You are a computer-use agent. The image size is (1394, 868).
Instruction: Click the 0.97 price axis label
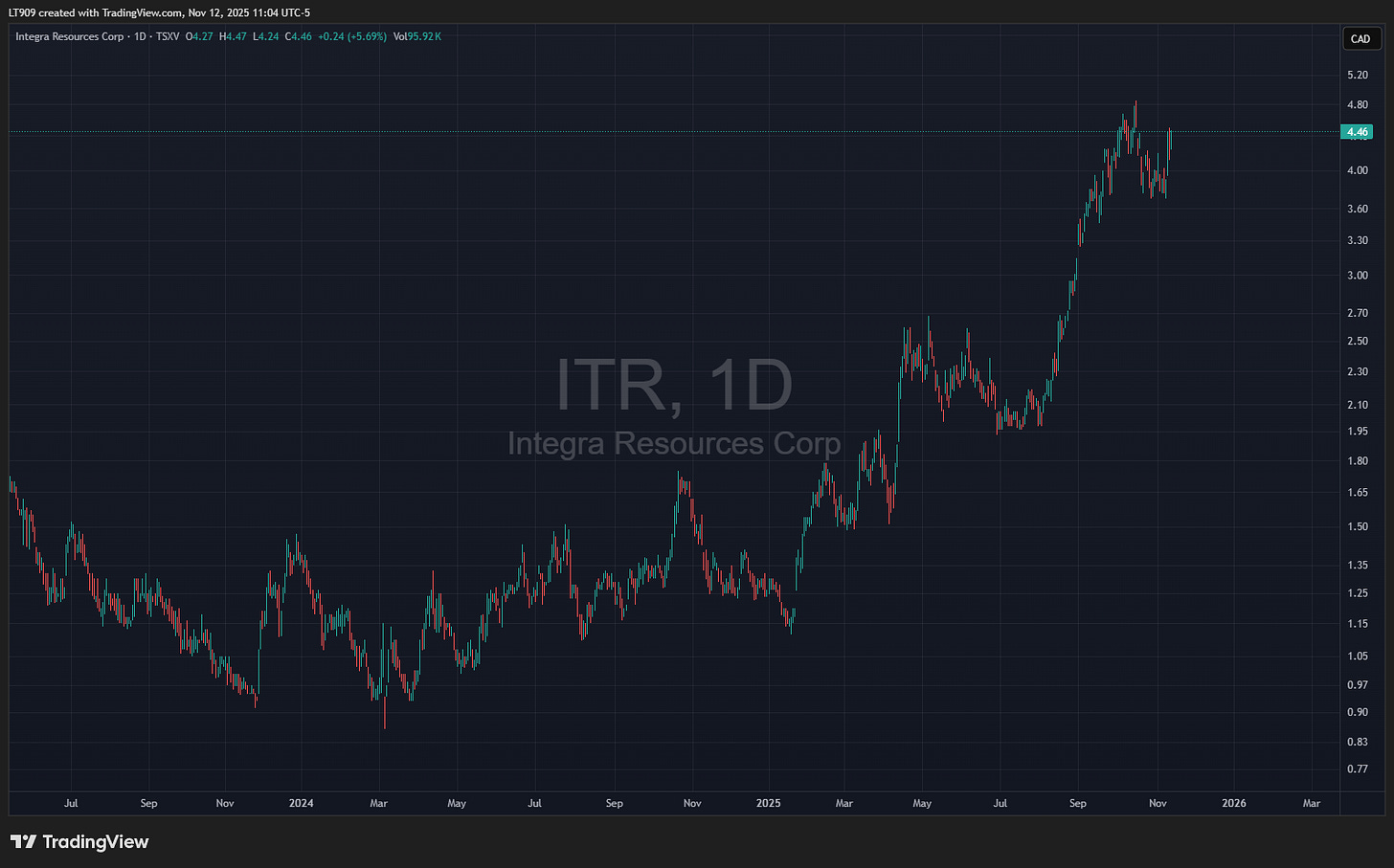tap(1357, 685)
